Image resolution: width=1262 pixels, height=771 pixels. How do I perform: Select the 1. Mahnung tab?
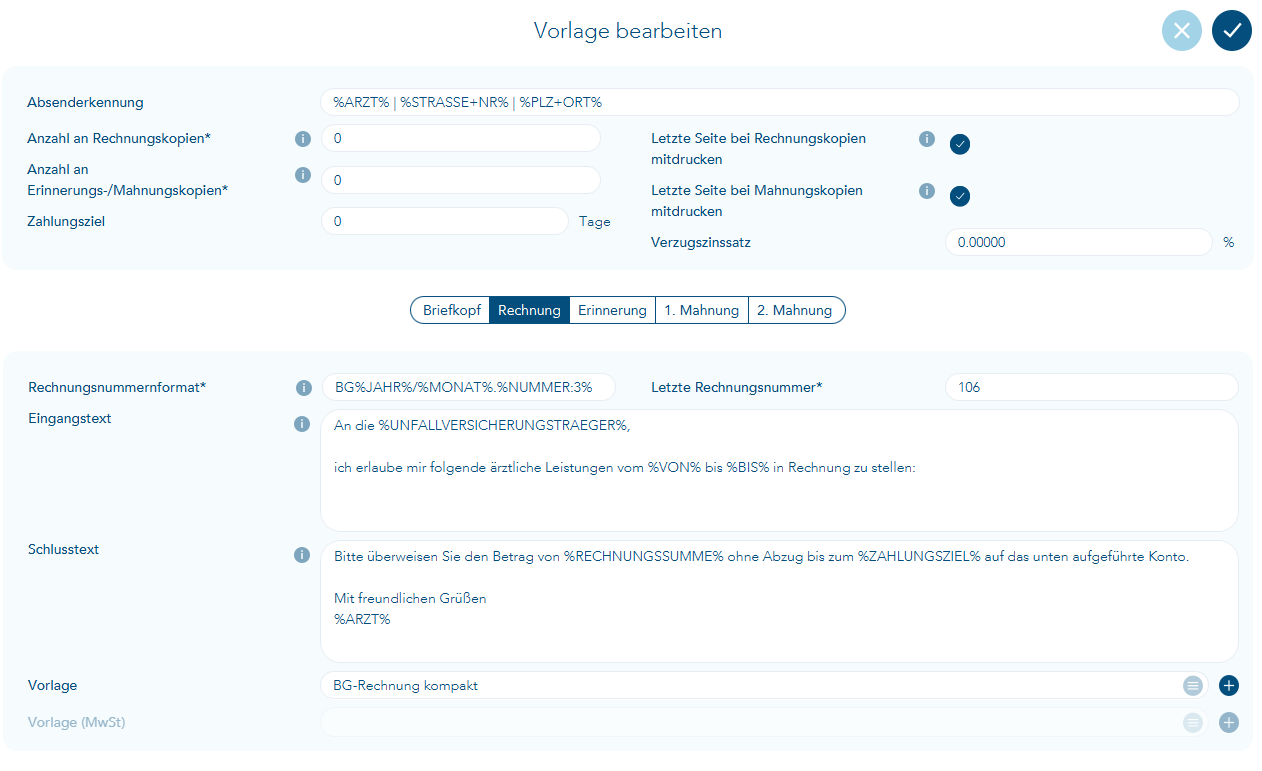pyautogui.click(x=701, y=310)
